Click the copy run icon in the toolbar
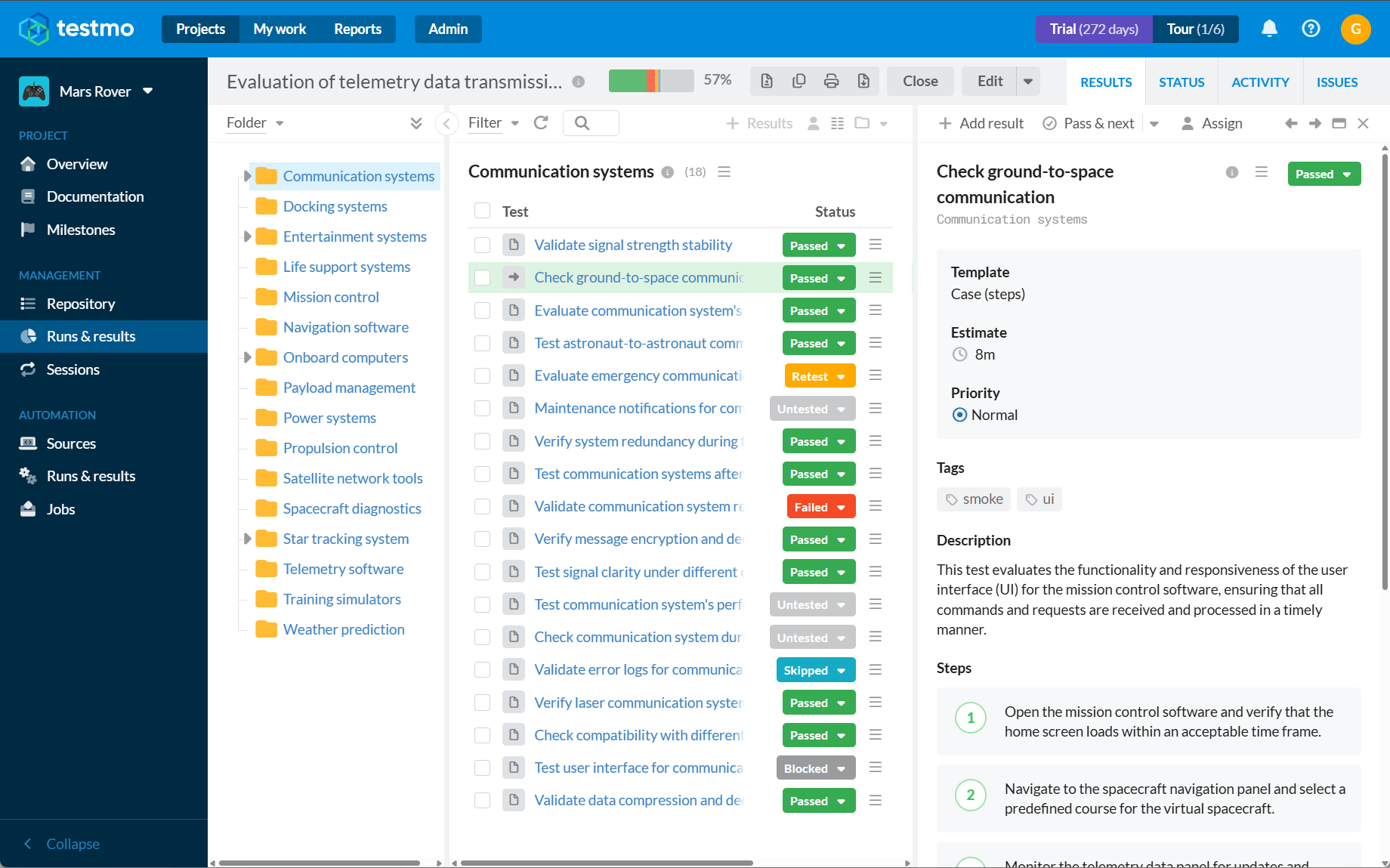 coord(798,81)
